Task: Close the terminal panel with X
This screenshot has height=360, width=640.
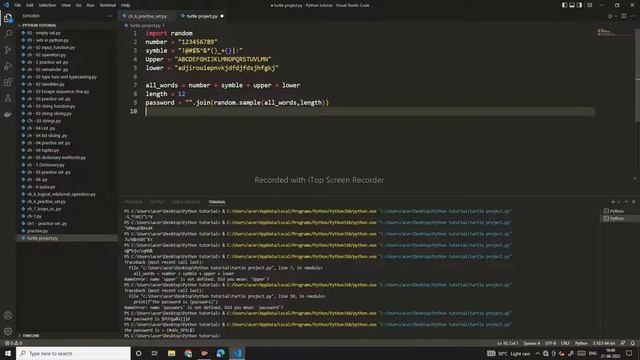Action: (634, 202)
